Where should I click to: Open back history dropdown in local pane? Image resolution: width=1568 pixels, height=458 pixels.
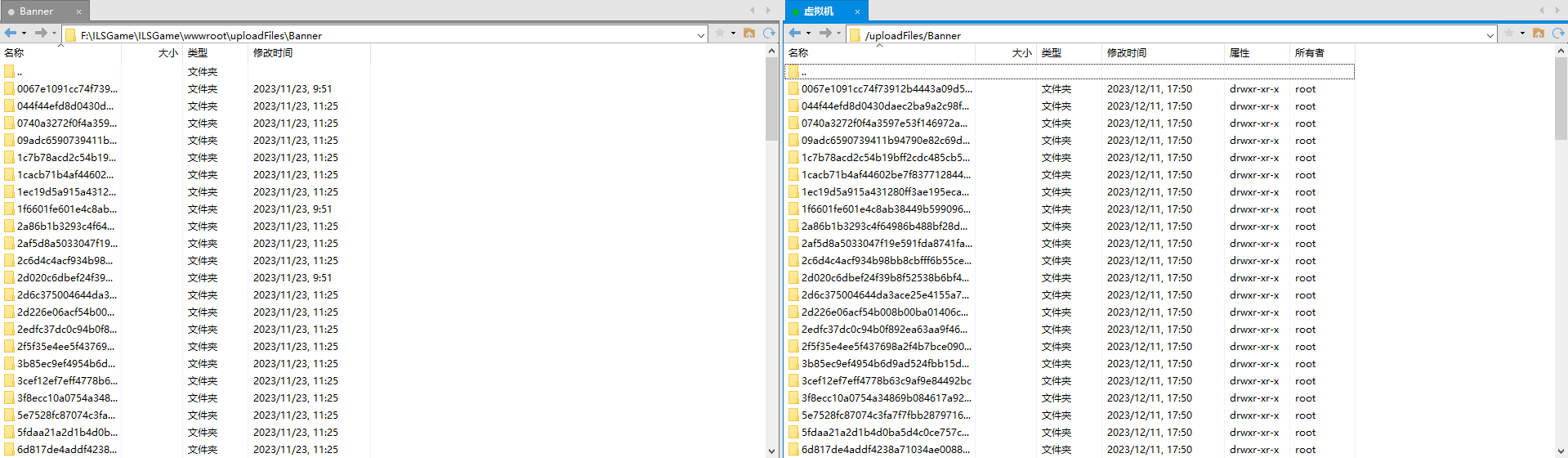click(24, 34)
